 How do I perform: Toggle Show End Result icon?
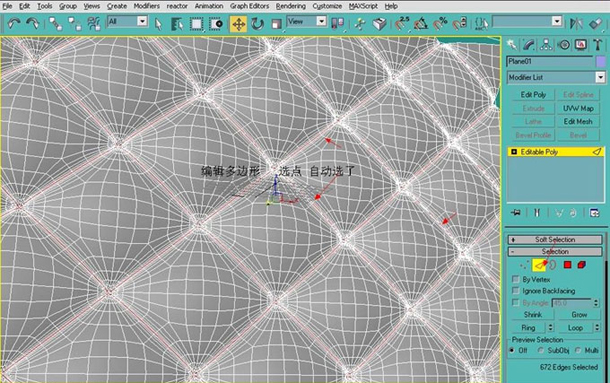click(537, 213)
